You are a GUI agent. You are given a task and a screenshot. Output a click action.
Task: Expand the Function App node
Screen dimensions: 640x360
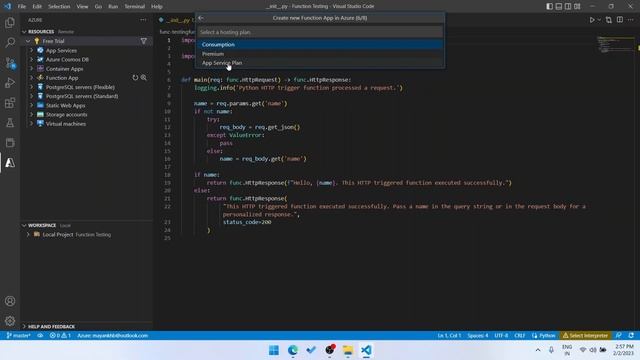pyautogui.click(x=31, y=78)
